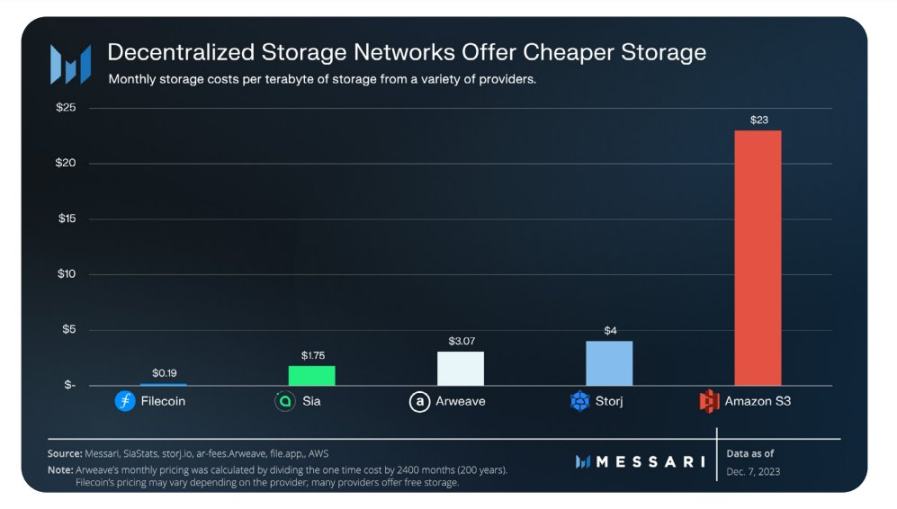Click the red Amazon S3 logo icon
The image size is (897, 509).
(709, 401)
